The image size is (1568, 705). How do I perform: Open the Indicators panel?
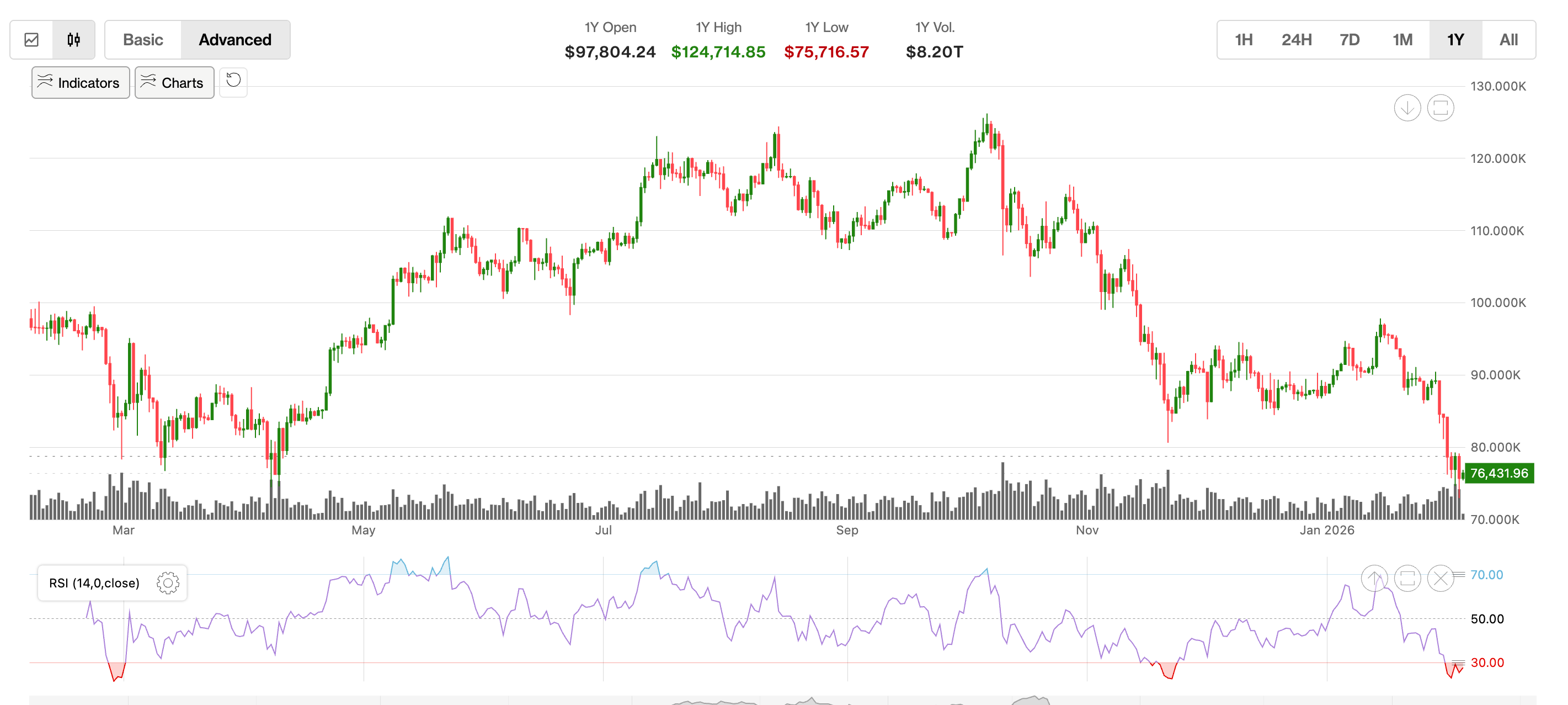click(80, 82)
